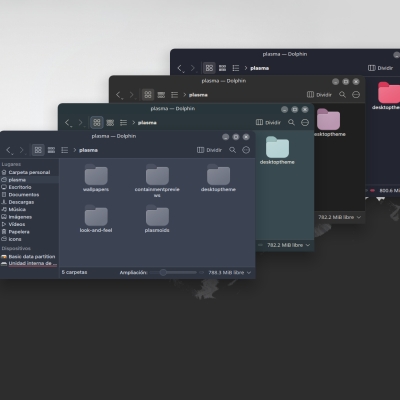Click 'plasma' breadcrumb in front window
The width and height of the screenshot is (400, 400).
click(88, 150)
